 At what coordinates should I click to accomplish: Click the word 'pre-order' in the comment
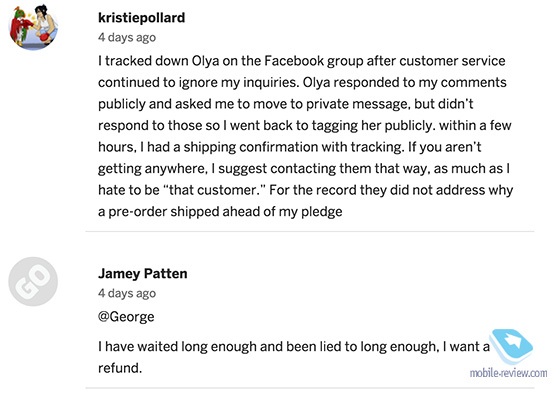click(x=137, y=211)
